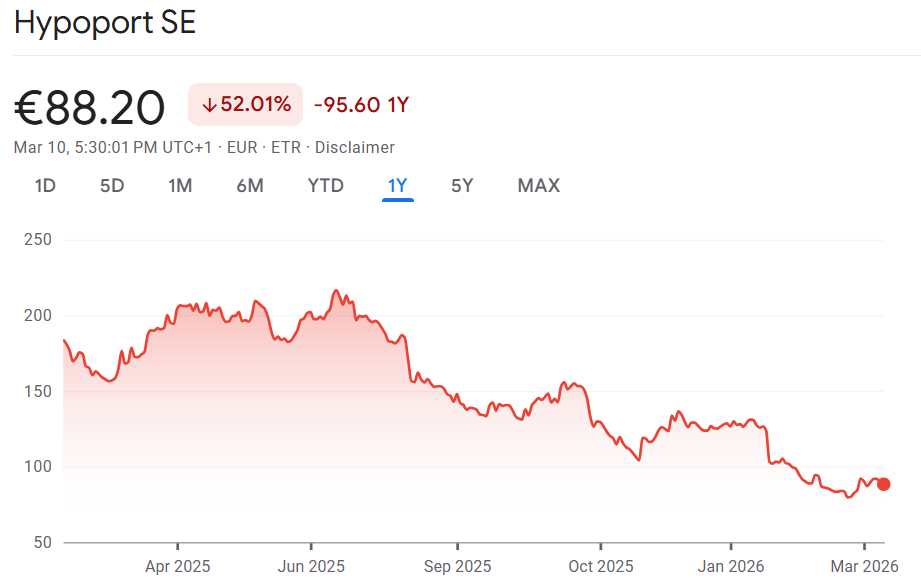Select the 6M time range

click(250, 185)
